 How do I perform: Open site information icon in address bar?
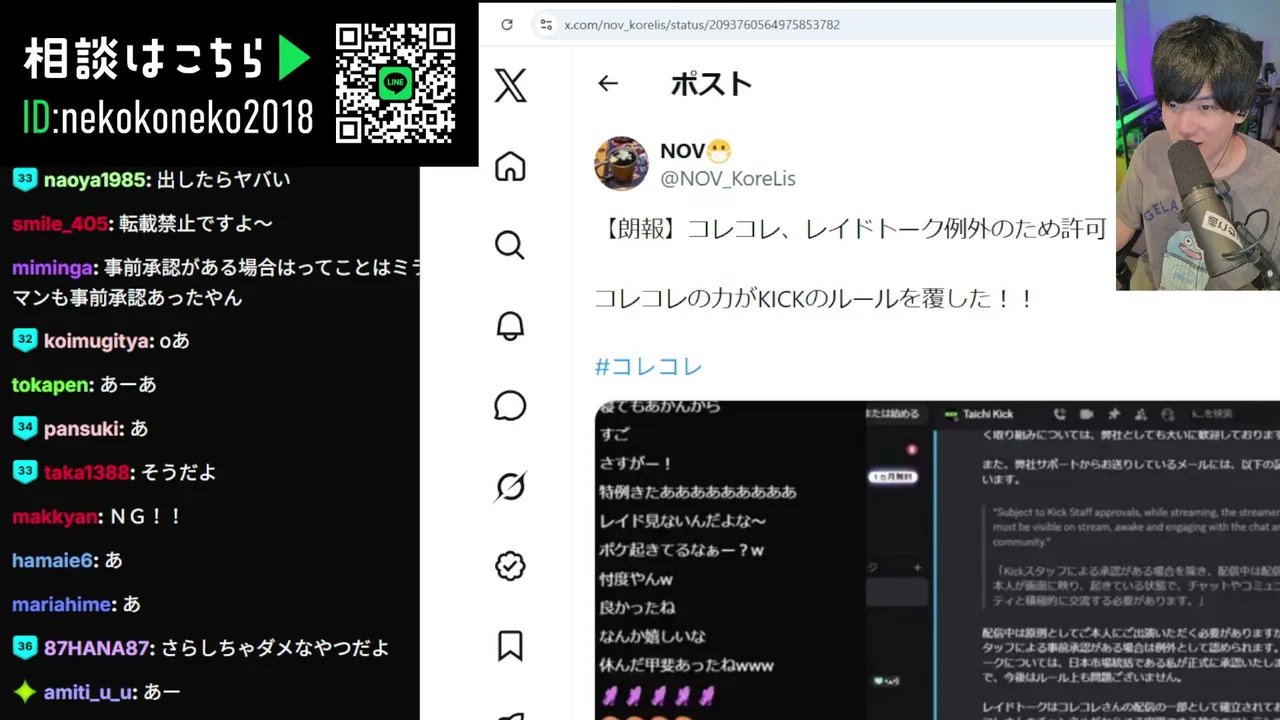click(545, 24)
